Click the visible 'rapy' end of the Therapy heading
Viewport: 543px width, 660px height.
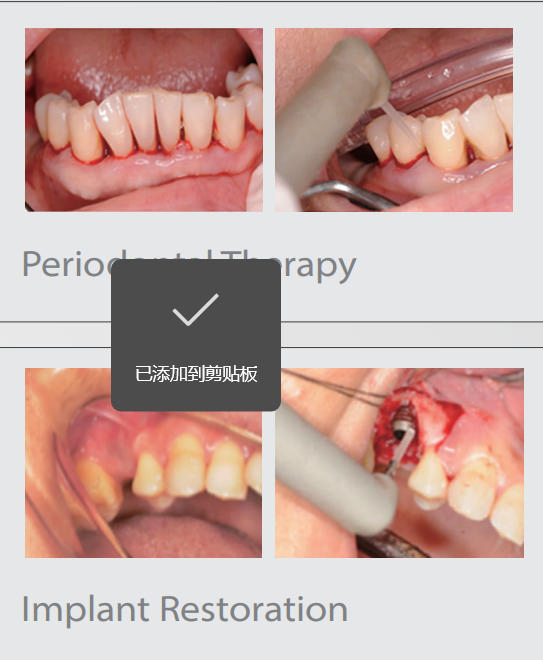coord(319,267)
